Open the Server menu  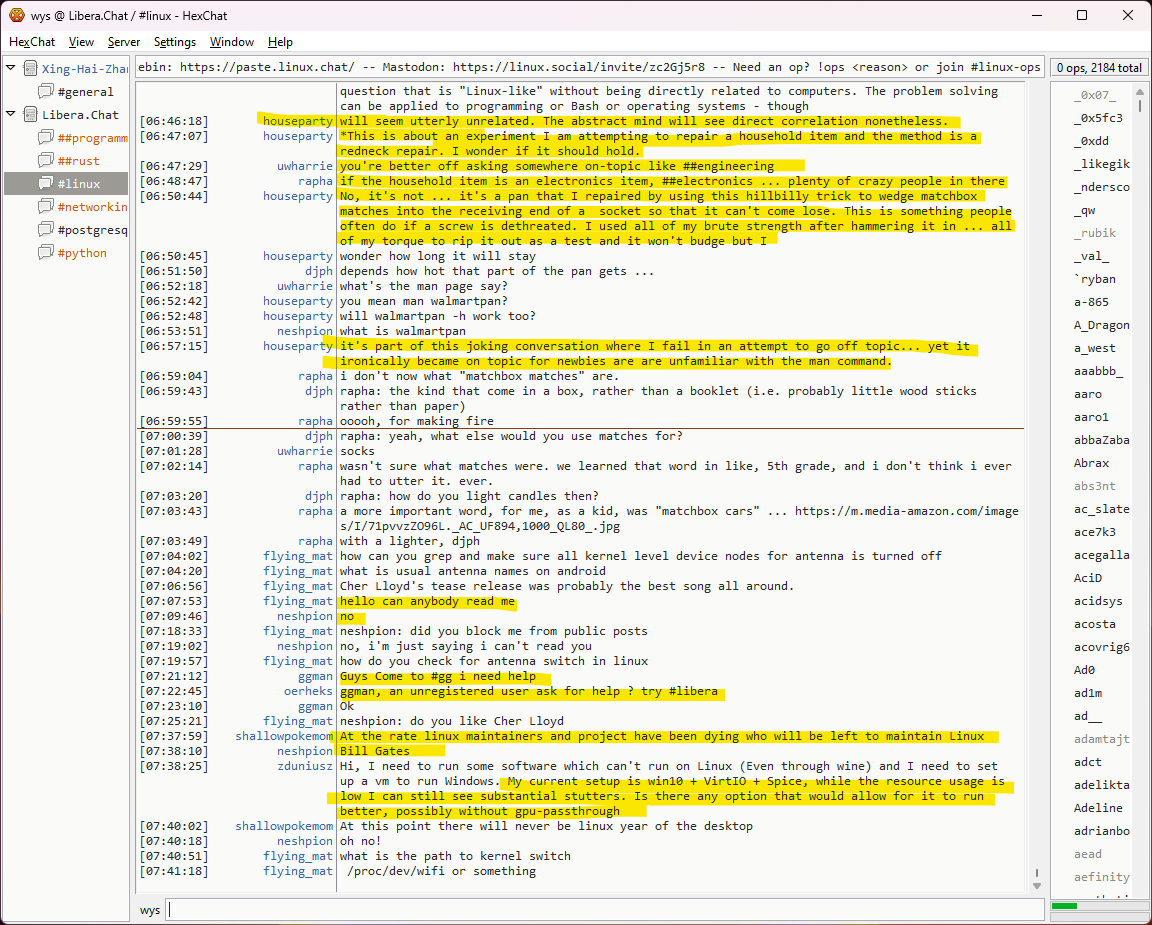coord(124,42)
